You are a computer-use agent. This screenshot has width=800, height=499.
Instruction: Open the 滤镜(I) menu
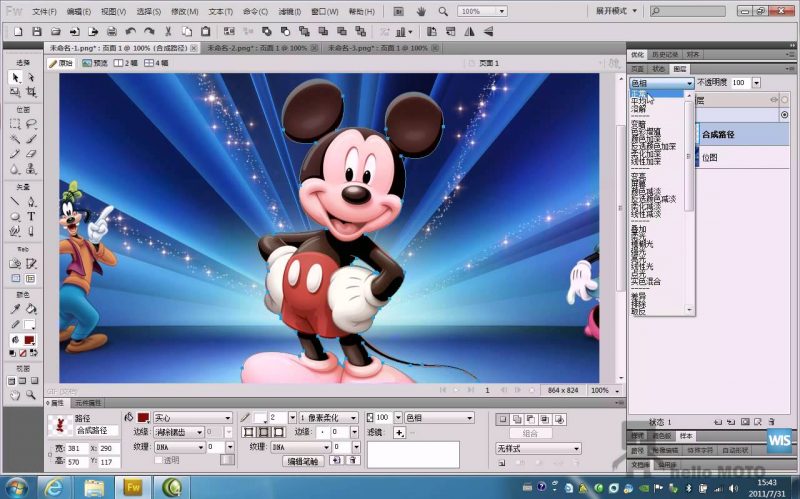tap(289, 11)
